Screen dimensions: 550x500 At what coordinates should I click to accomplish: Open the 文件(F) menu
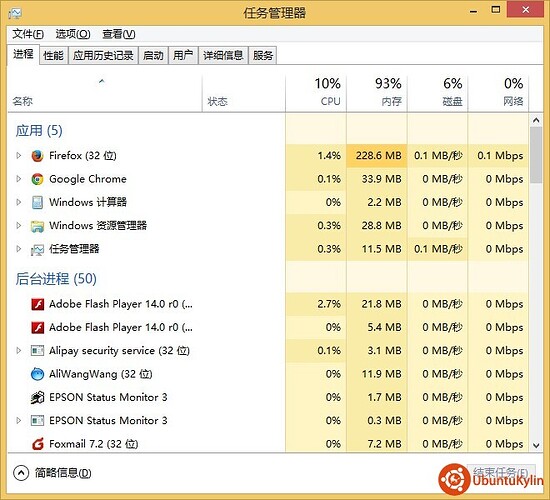(28, 34)
